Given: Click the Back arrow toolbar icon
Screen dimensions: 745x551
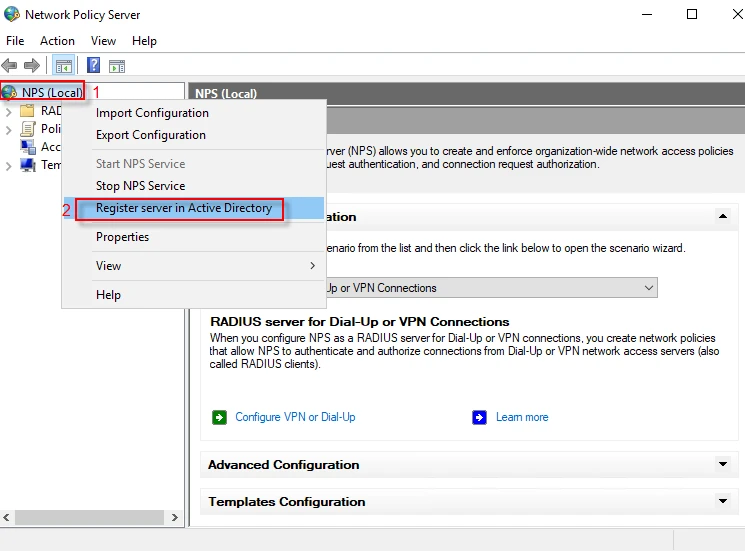Looking at the screenshot, I should click(x=10, y=66).
